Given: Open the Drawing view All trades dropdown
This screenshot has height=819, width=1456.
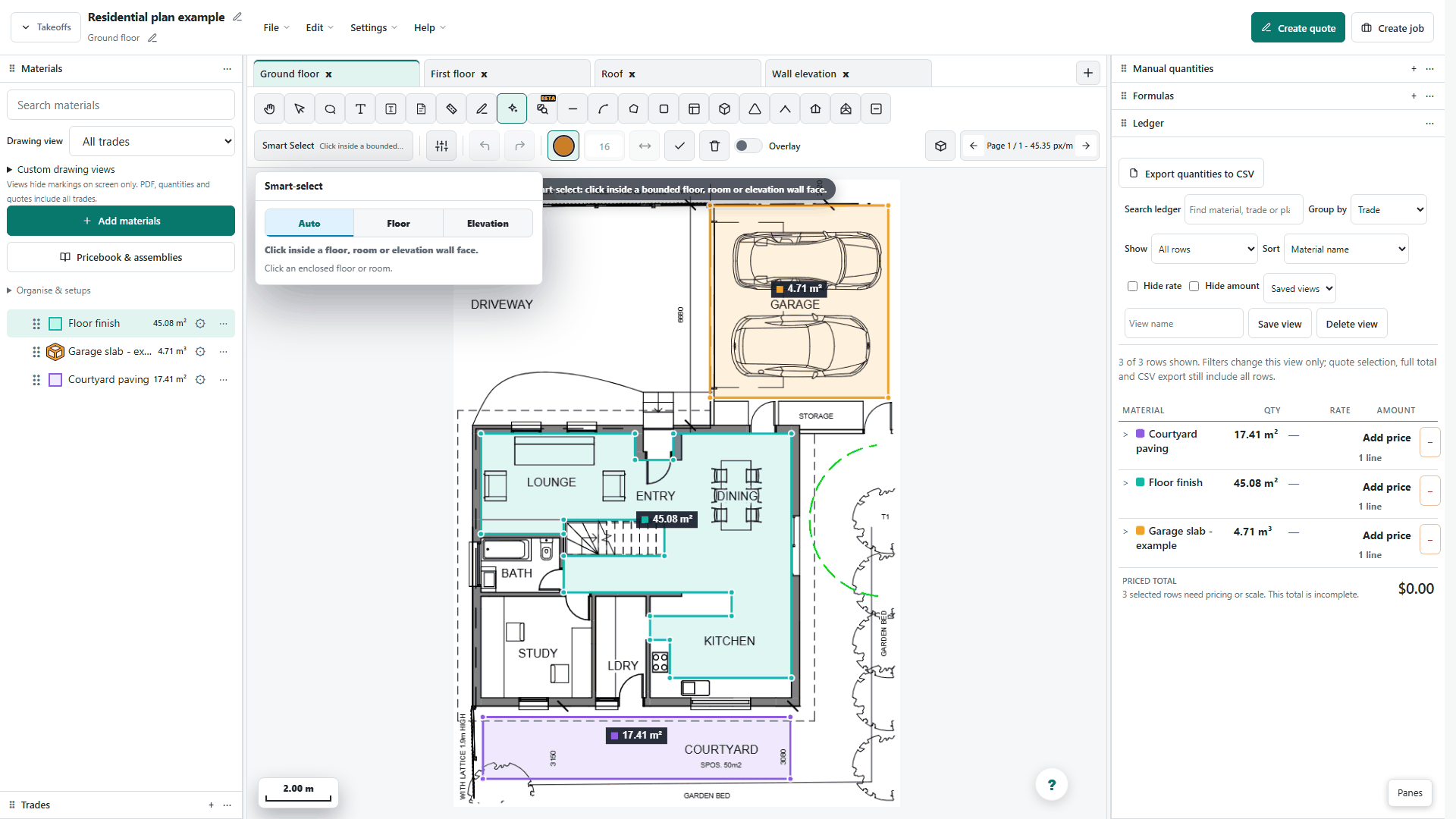Looking at the screenshot, I should 152,142.
